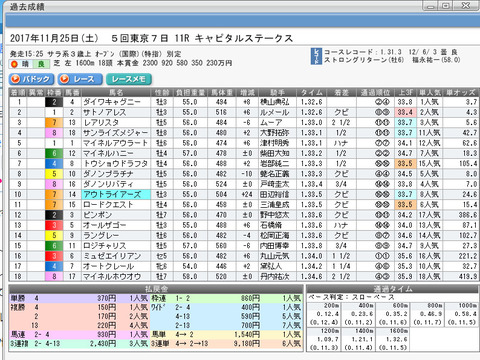Viewport: 480px width, 360px height.
Task: Click pink highlighted 33.4 last-3F cell
Action: (x=405, y=112)
